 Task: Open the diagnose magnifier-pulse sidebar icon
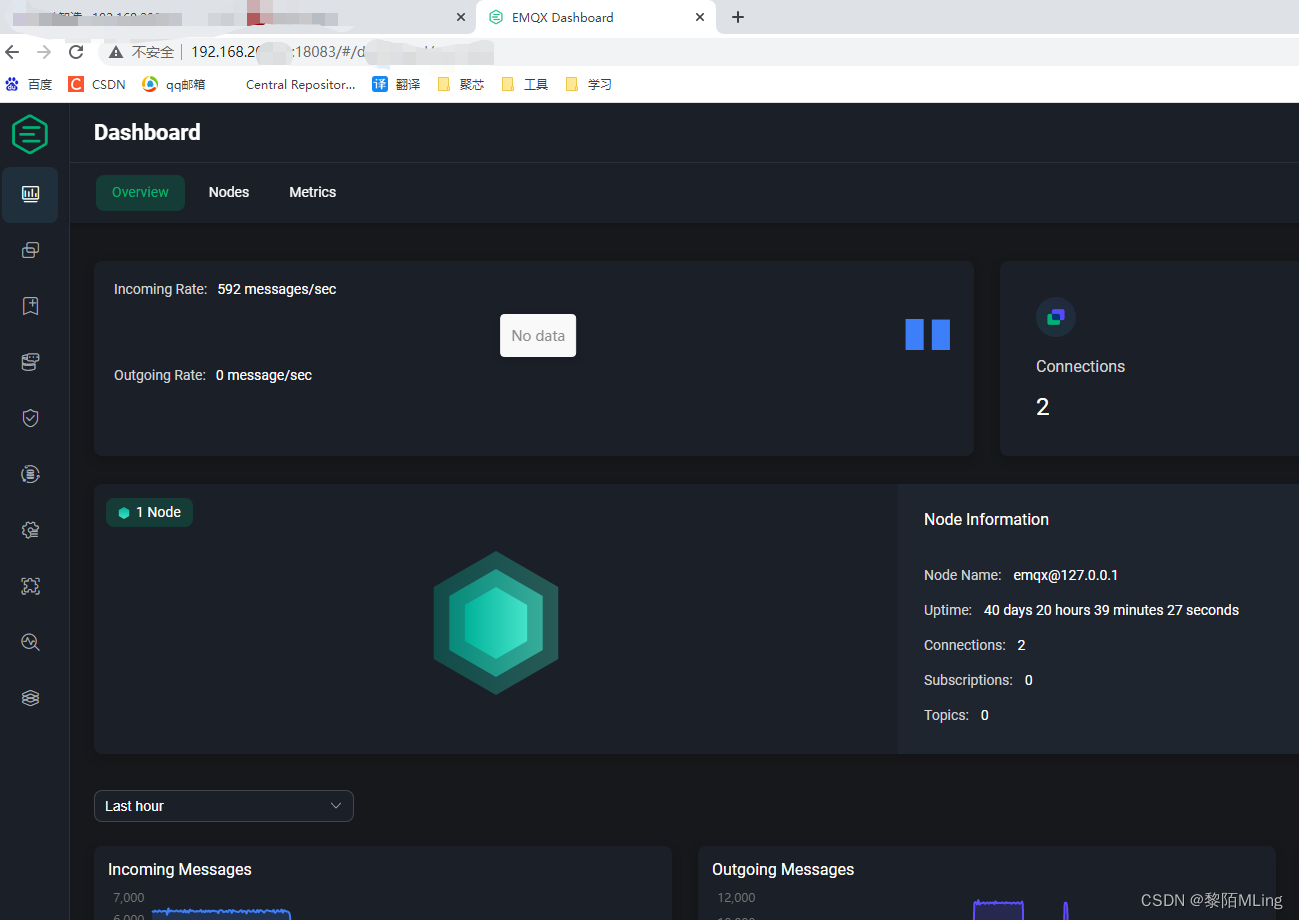[30, 642]
